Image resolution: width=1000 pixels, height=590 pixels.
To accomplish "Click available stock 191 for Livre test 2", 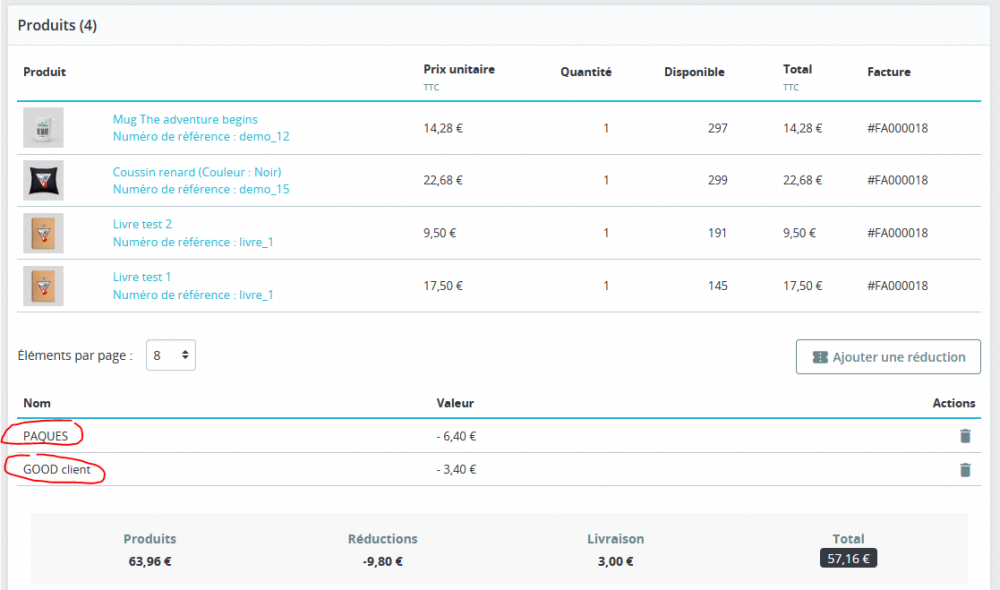I will pos(717,233).
